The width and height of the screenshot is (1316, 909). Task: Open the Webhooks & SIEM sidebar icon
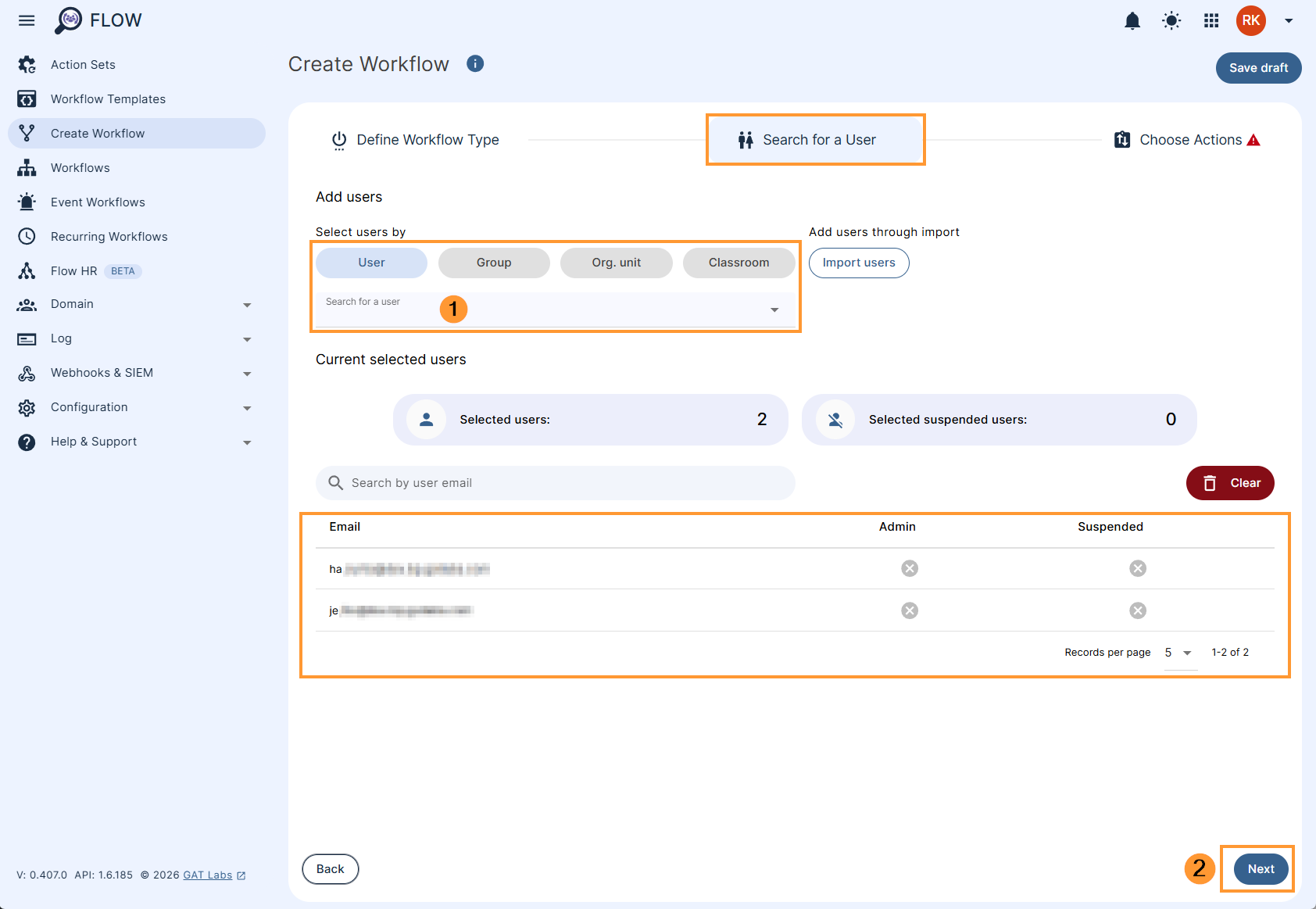(x=27, y=373)
